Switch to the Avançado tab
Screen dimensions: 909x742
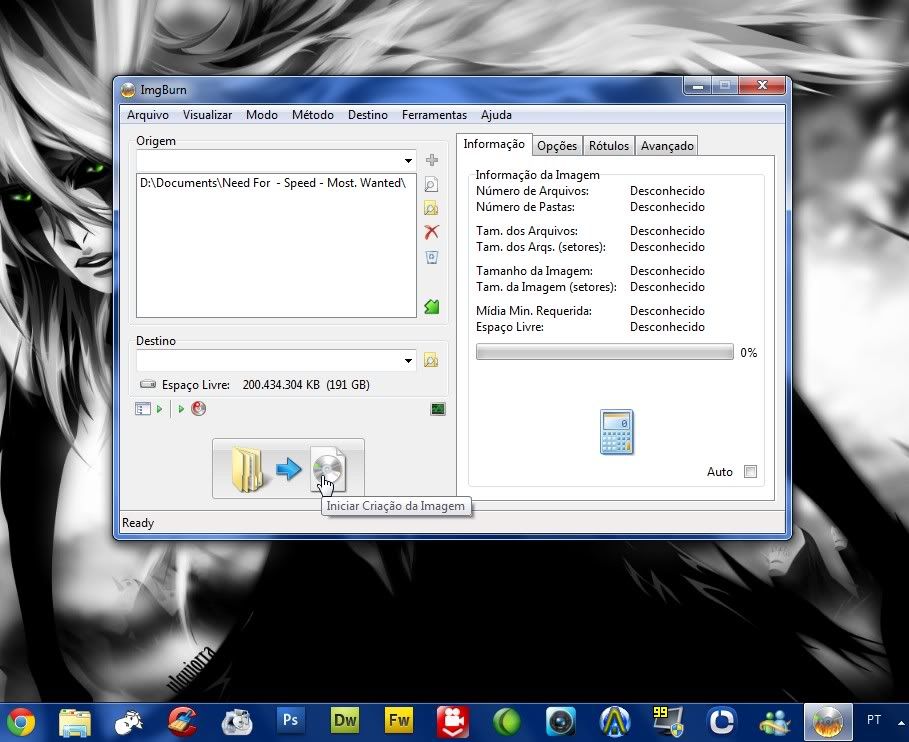click(x=667, y=146)
